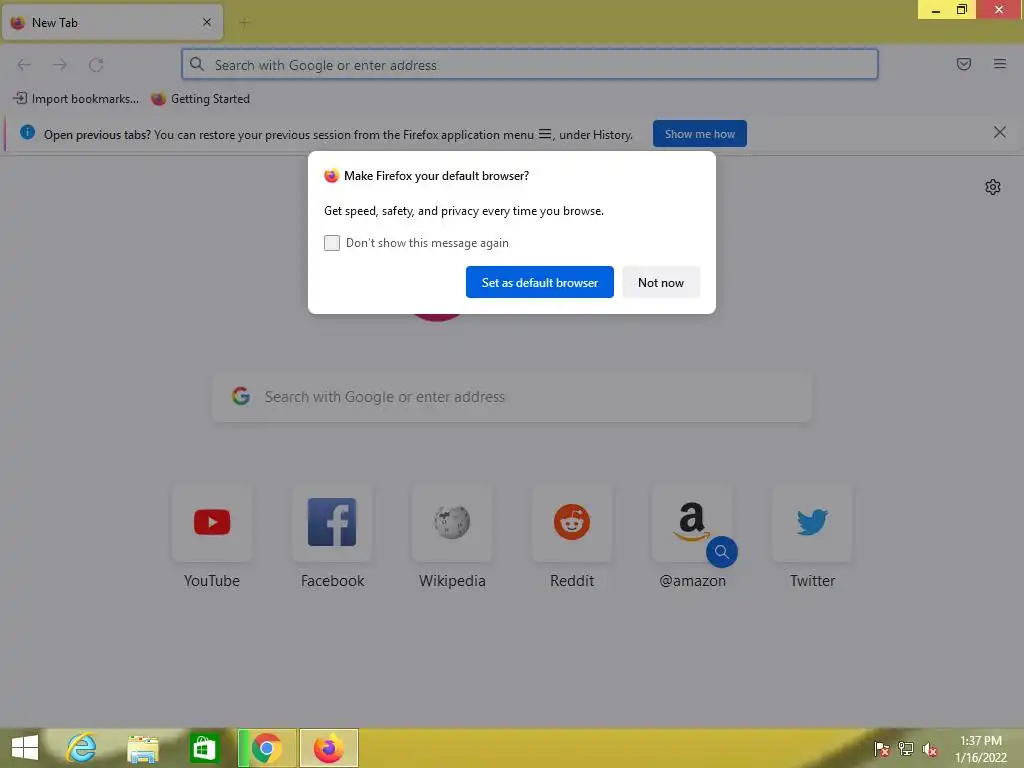Reload the page with the refresh icon
1024x768 pixels.
[x=96, y=65]
